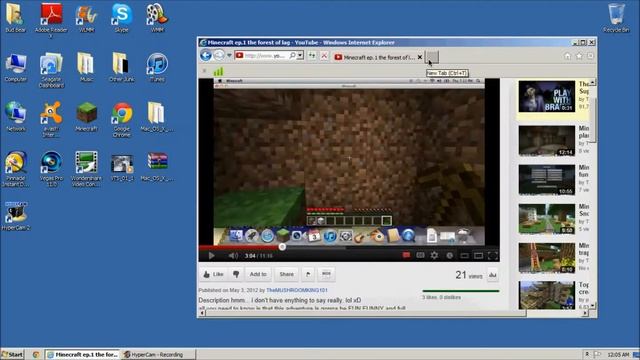640x360 pixels.
Task: Toggle annotations in the video player
Action: coord(406,256)
